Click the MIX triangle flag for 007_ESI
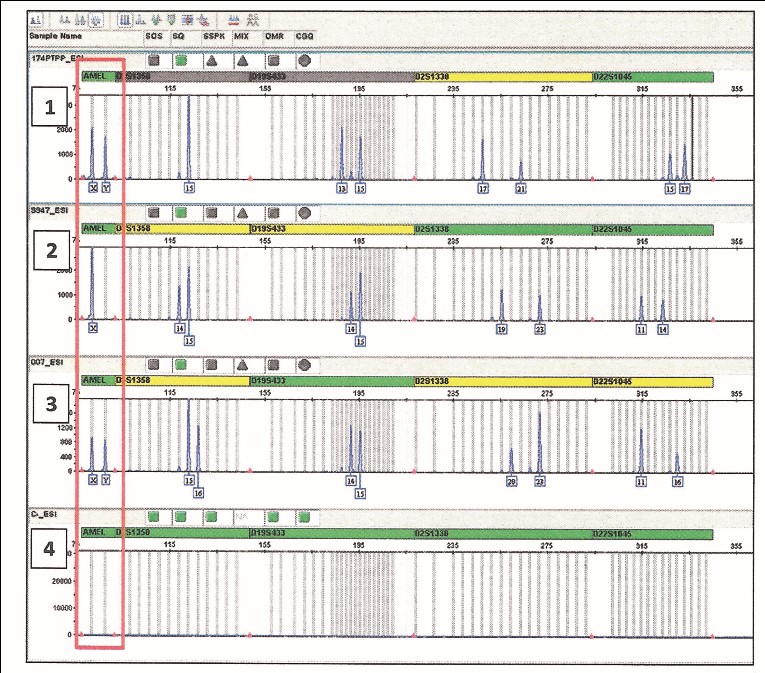The height and width of the screenshot is (673, 765). 242,364
